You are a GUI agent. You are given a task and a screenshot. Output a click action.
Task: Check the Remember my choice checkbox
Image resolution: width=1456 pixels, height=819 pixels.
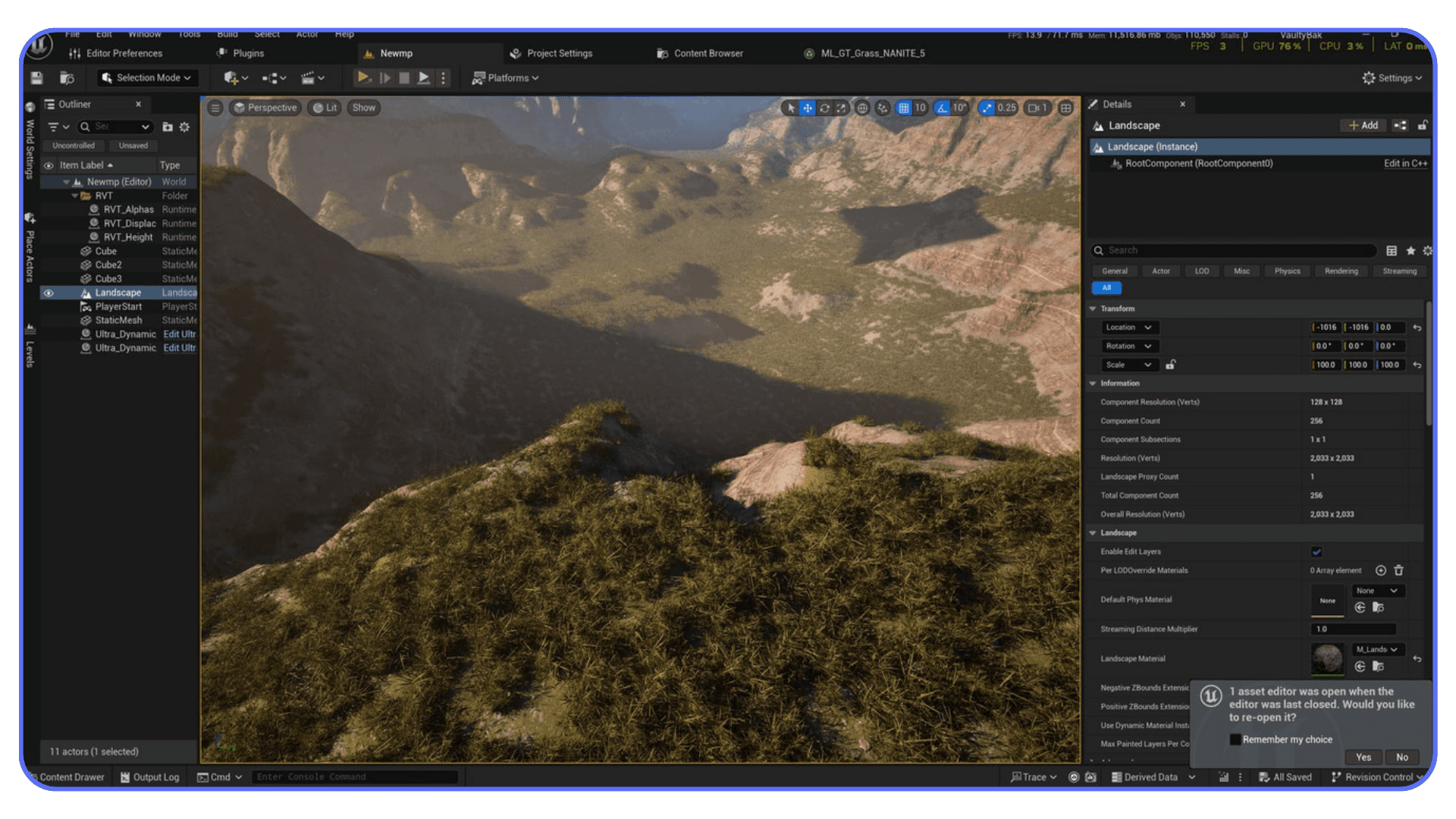click(x=1235, y=739)
